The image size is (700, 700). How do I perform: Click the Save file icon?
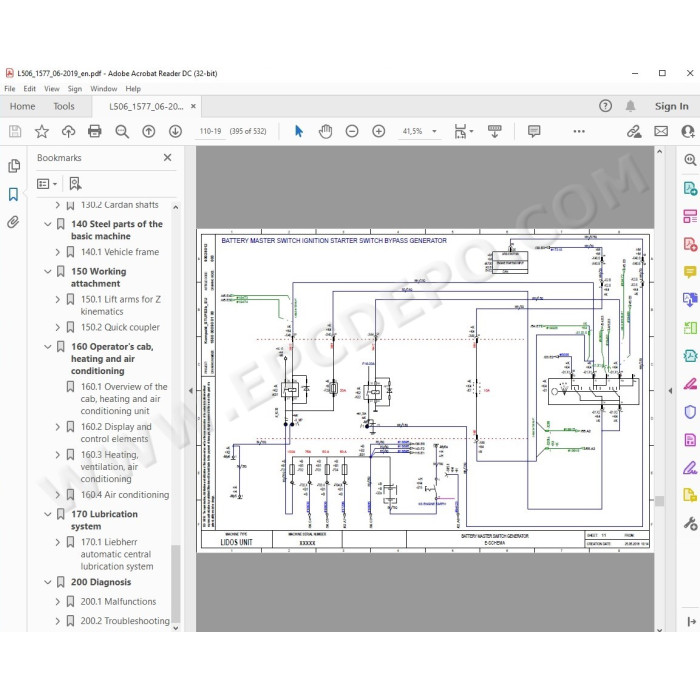[x=15, y=131]
